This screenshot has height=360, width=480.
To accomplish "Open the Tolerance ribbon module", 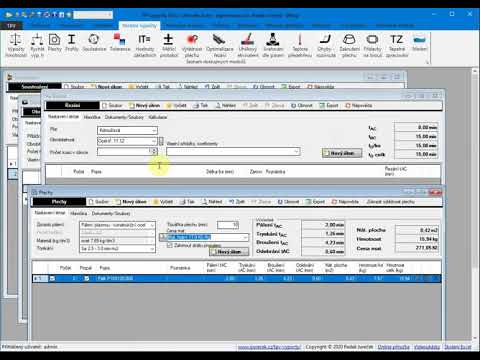I will click(x=120, y=43).
